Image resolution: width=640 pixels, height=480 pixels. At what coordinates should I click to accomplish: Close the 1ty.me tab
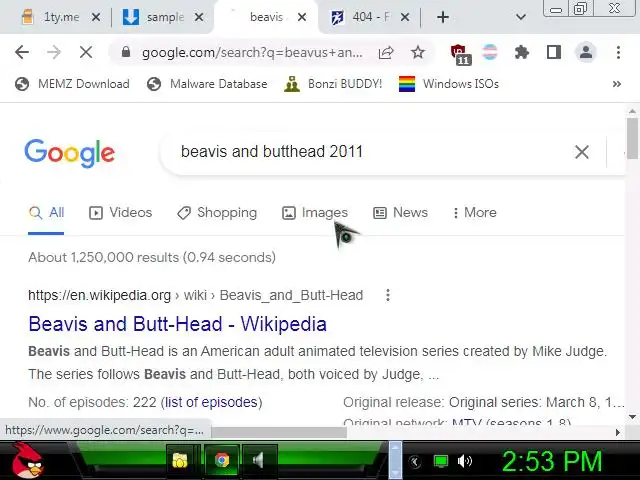click(96, 17)
